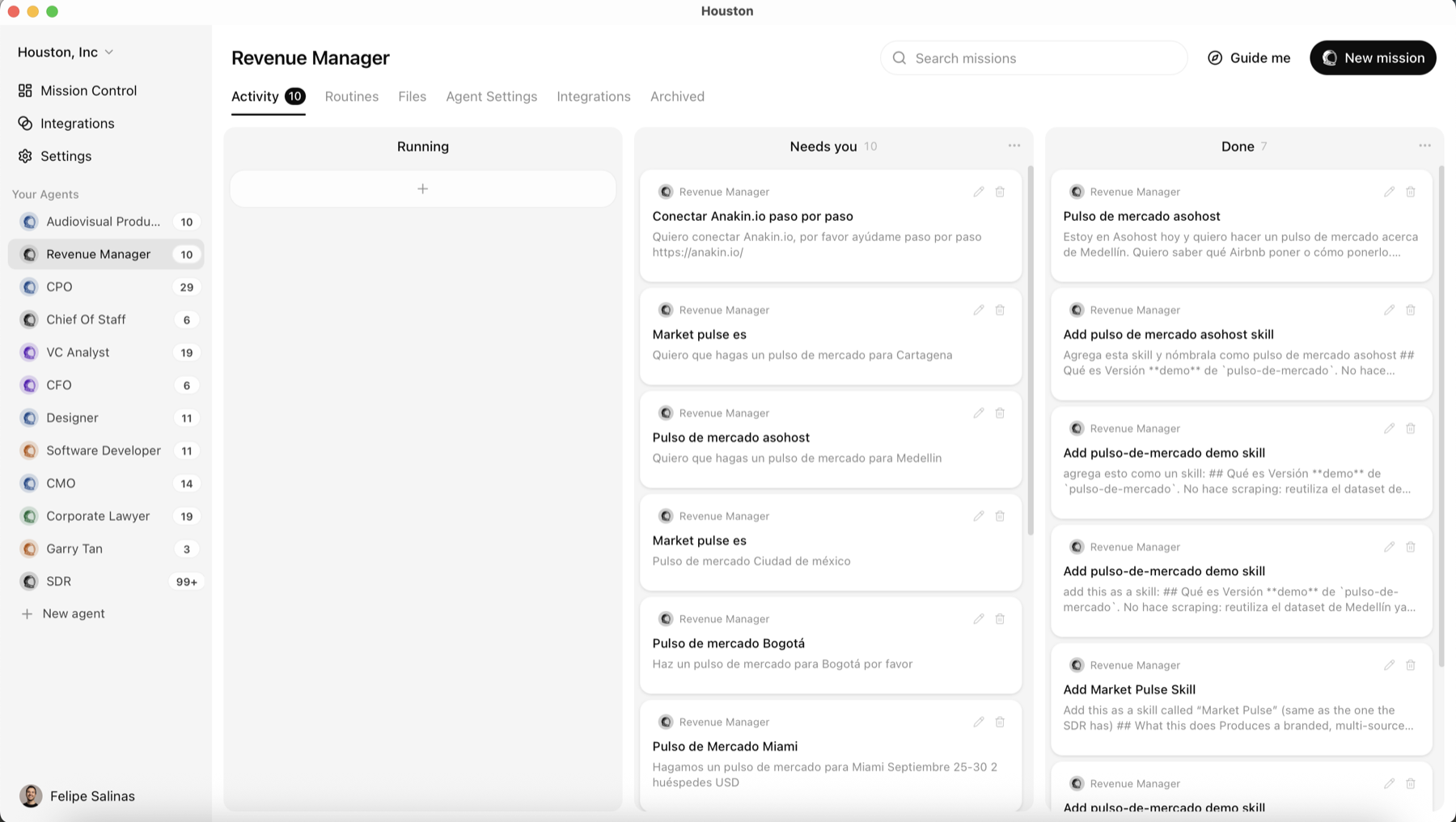This screenshot has height=822, width=1456.
Task: Delete the Pulso de Mercado Miami mission
Action: pos(1000,722)
